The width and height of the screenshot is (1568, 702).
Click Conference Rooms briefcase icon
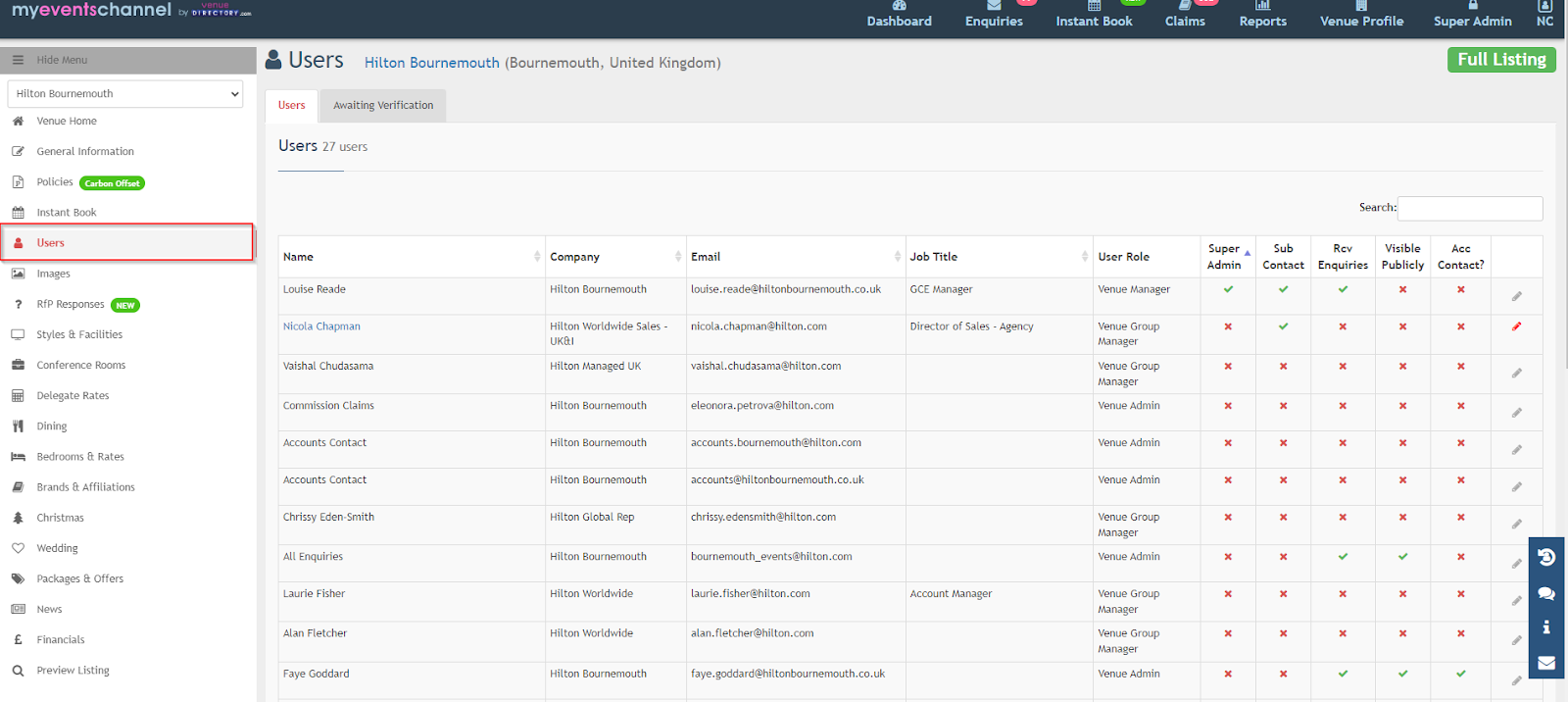click(18, 365)
